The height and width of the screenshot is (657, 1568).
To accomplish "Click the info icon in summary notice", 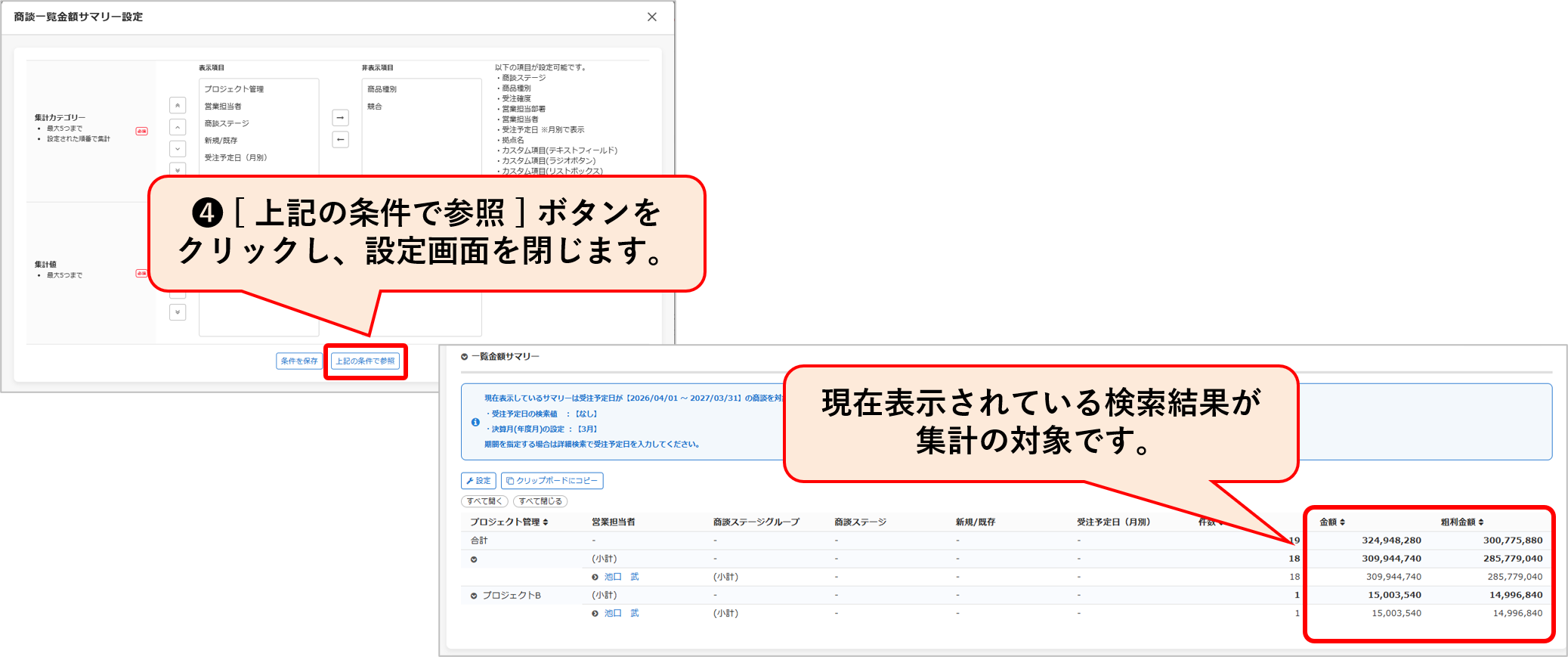I will pyautogui.click(x=475, y=422).
